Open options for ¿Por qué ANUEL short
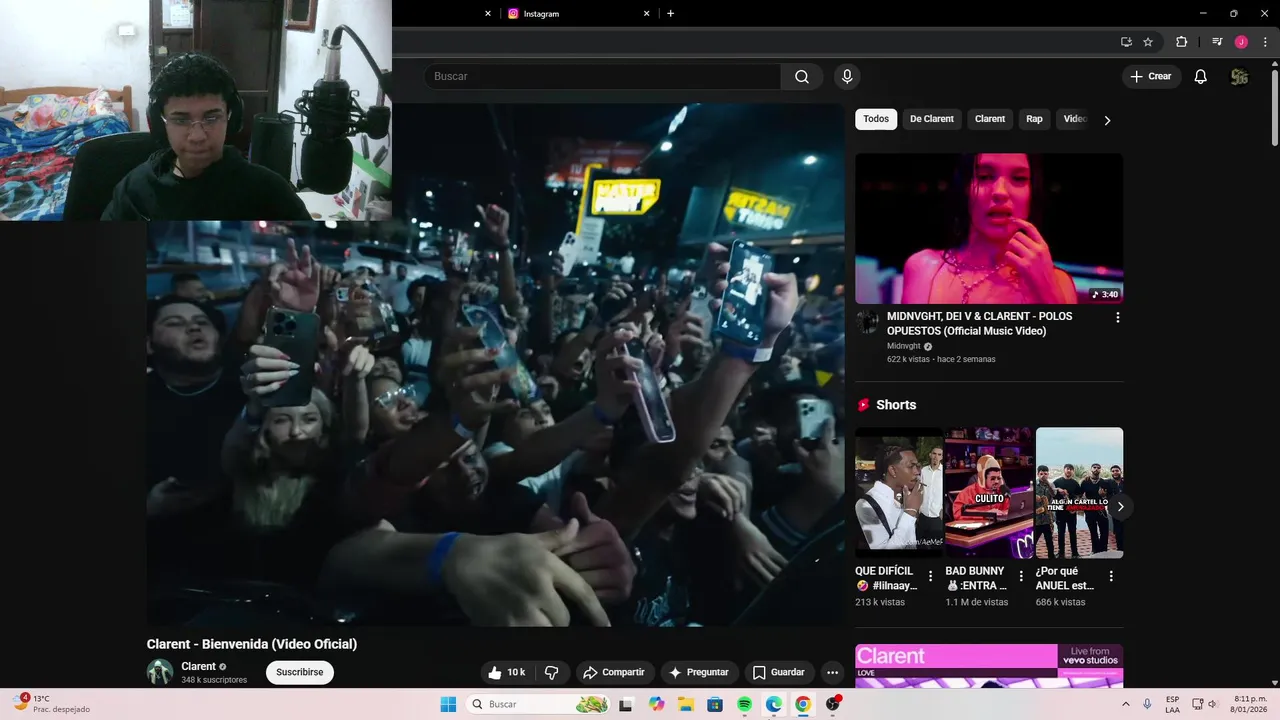 (x=1111, y=576)
